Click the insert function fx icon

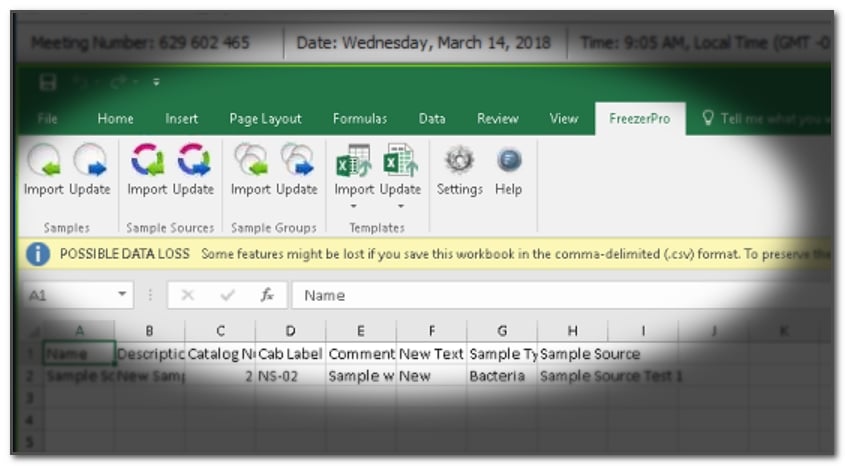[267, 295]
